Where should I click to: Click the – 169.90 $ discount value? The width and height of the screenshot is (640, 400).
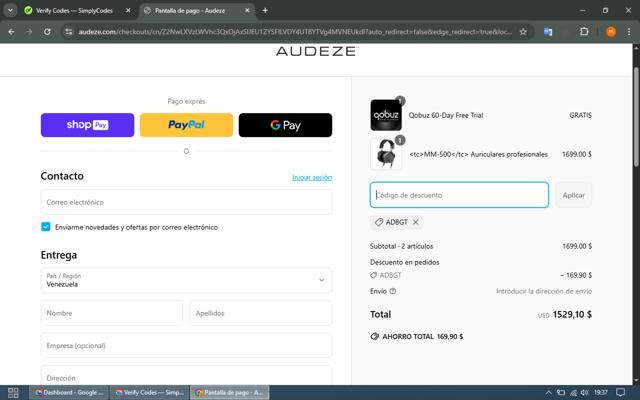tap(576, 275)
